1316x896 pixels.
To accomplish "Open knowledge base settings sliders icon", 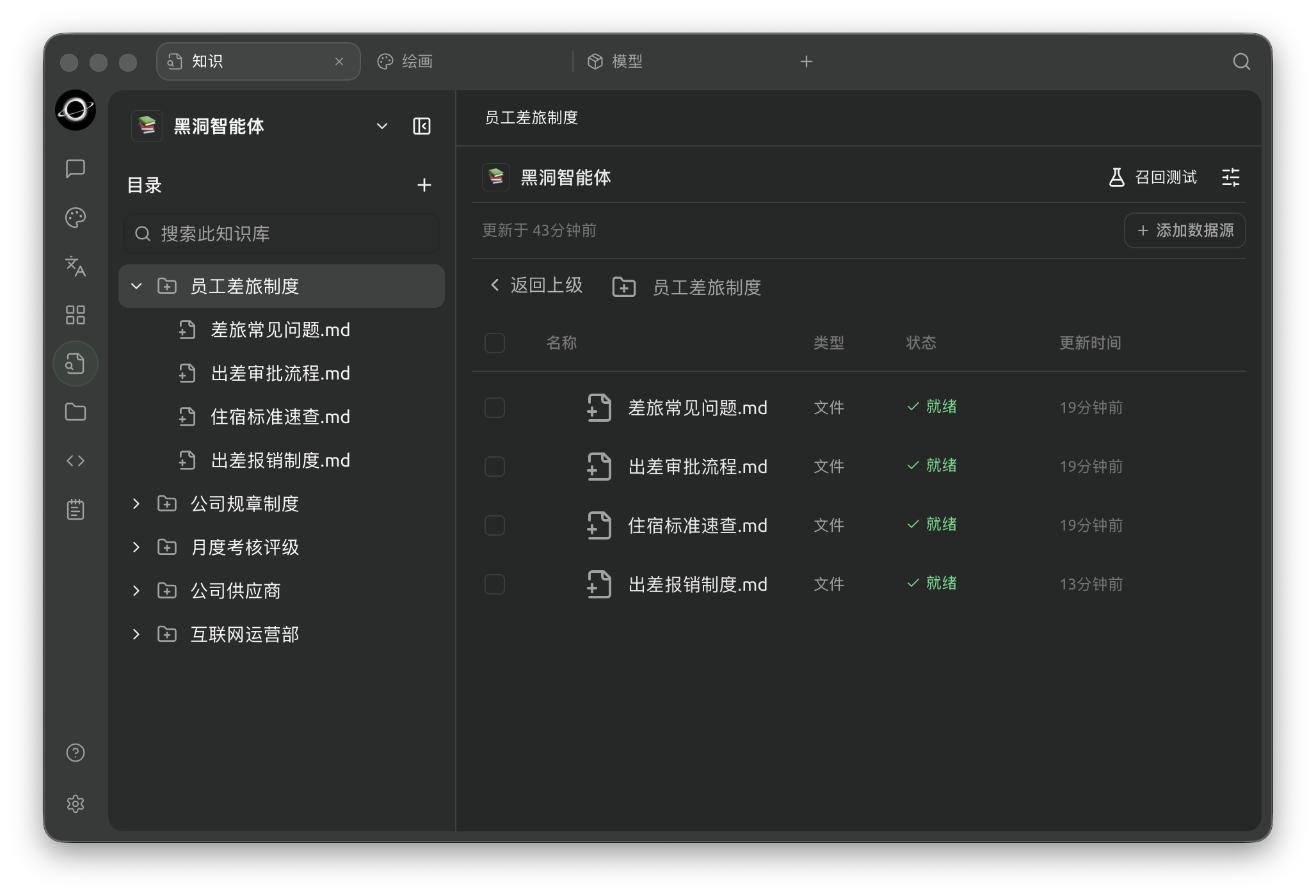I will (1231, 177).
